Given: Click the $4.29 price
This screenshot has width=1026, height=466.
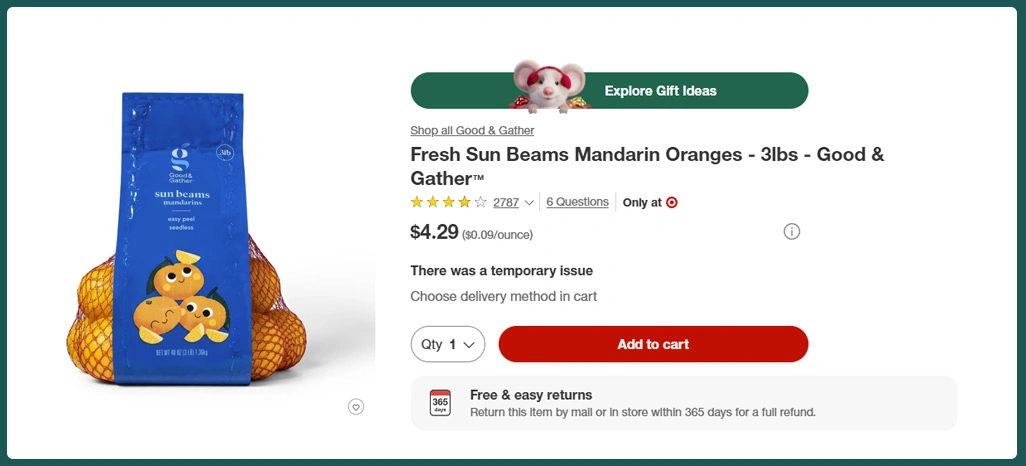Looking at the screenshot, I should coord(434,232).
